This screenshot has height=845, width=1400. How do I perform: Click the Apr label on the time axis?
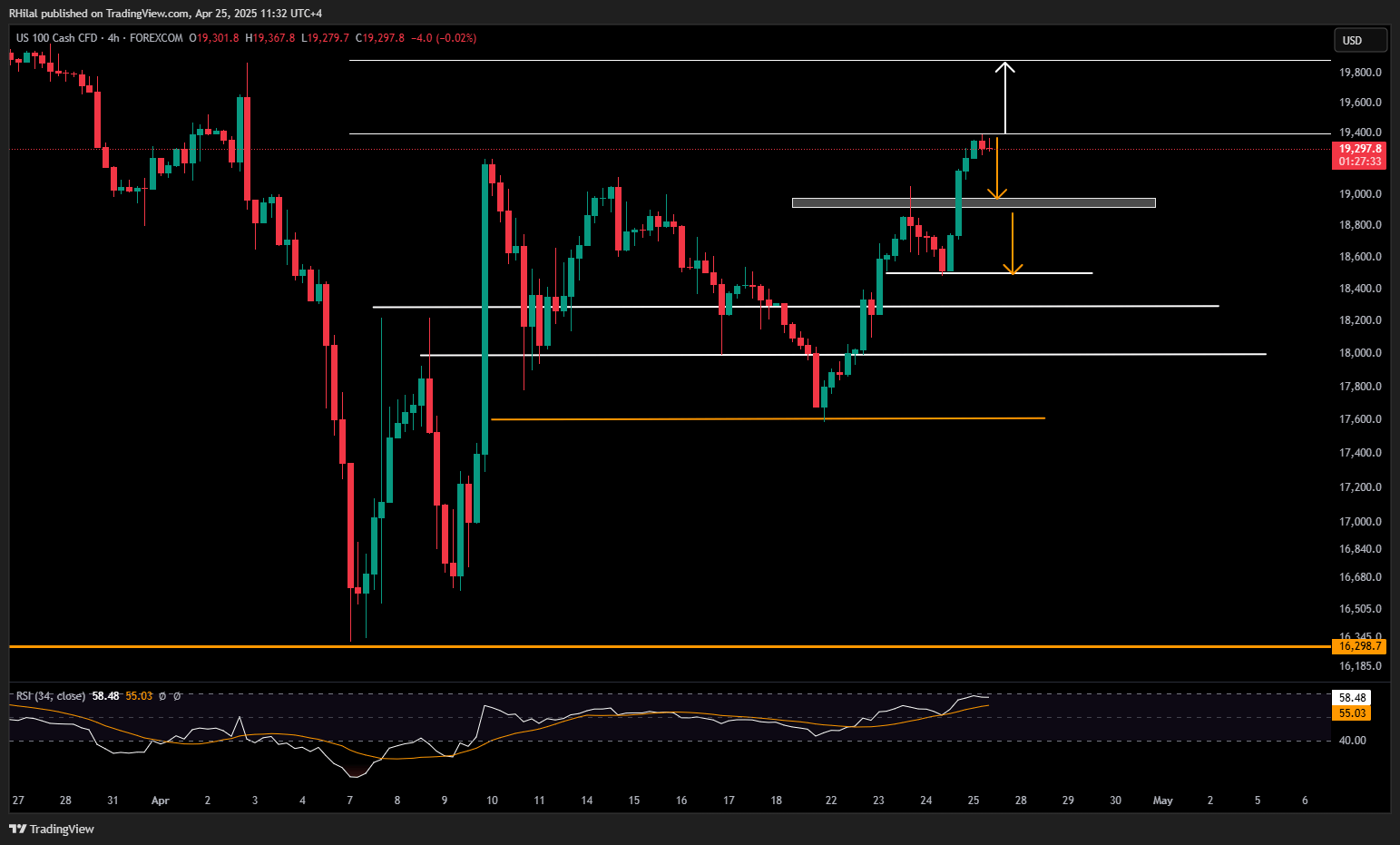tap(161, 801)
